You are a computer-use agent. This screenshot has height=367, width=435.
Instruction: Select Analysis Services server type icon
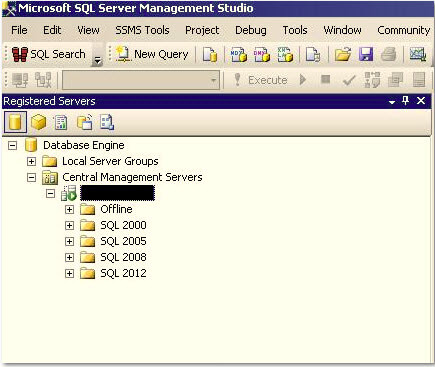pyautogui.click(x=38, y=122)
